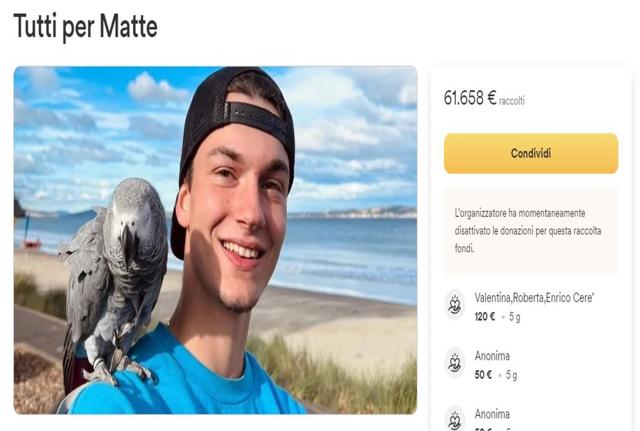Select the Tutti per Matte heading
The width and height of the screenshot is (640, 431).
(x=85, y=26)
